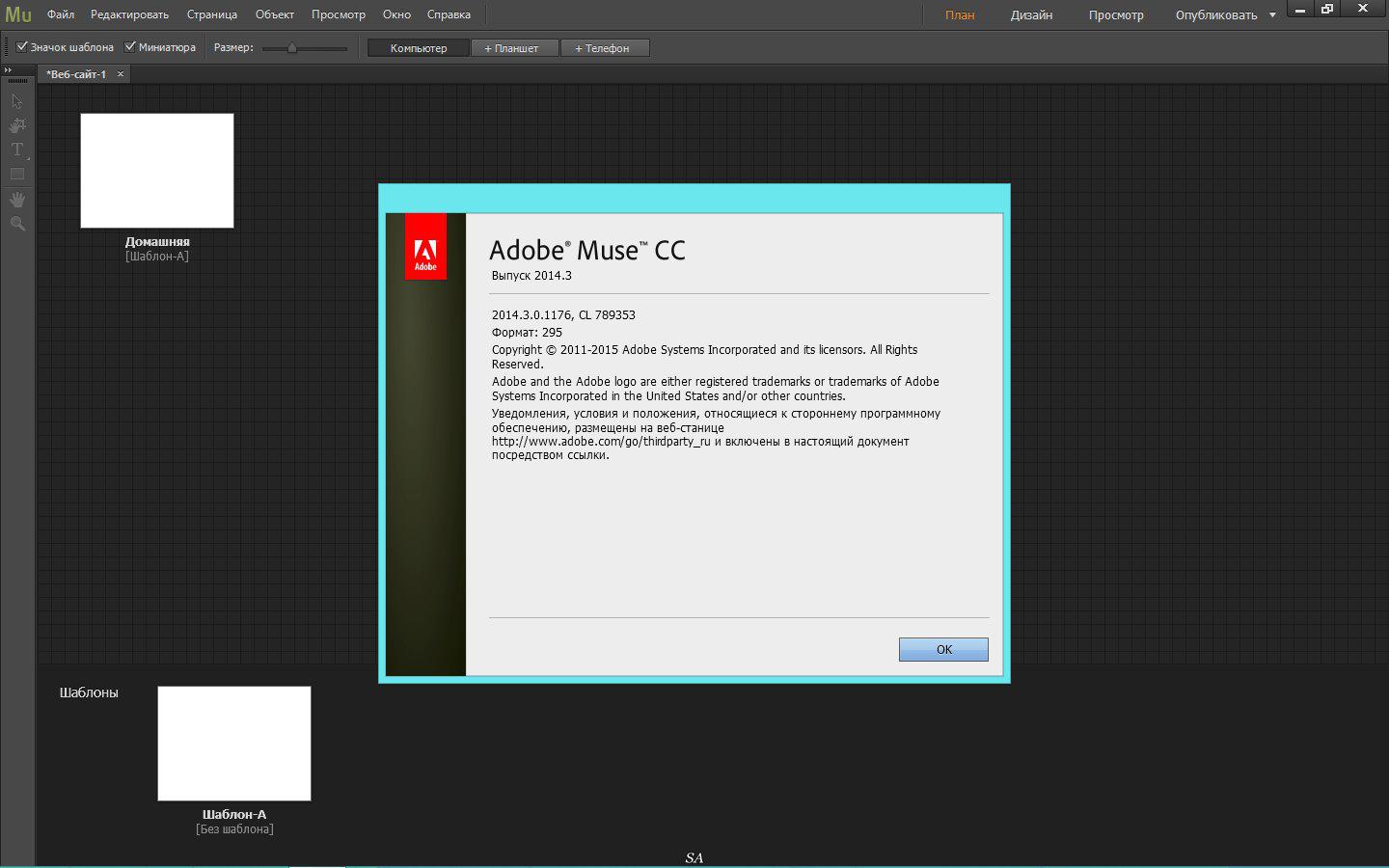
Task: Switch to Просмотр mode at top right
Action: [x=1116, y=15]
